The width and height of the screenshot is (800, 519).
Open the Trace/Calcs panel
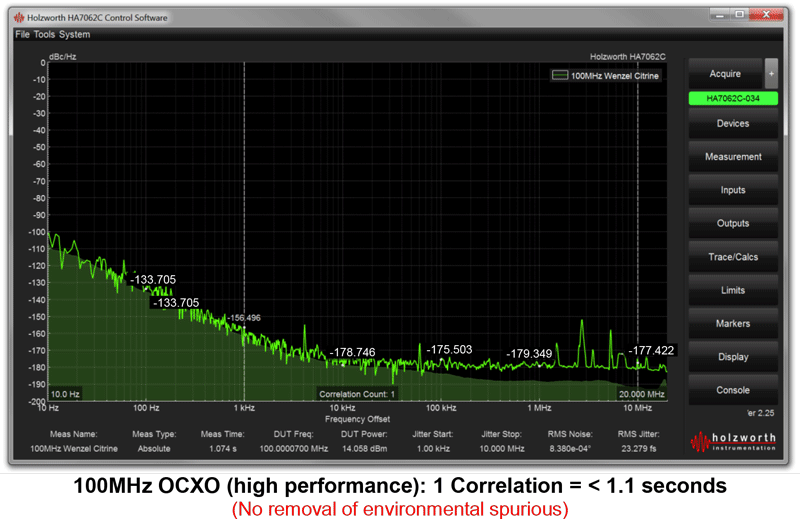coord(733,257)
